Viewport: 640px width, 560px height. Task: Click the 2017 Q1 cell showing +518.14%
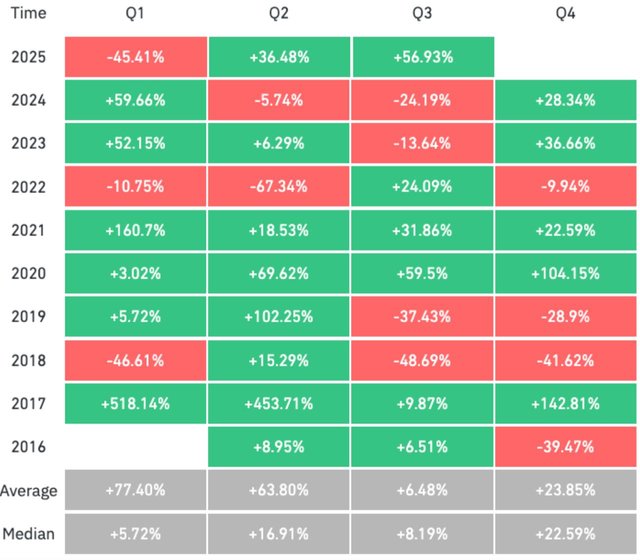coord(137,403)
